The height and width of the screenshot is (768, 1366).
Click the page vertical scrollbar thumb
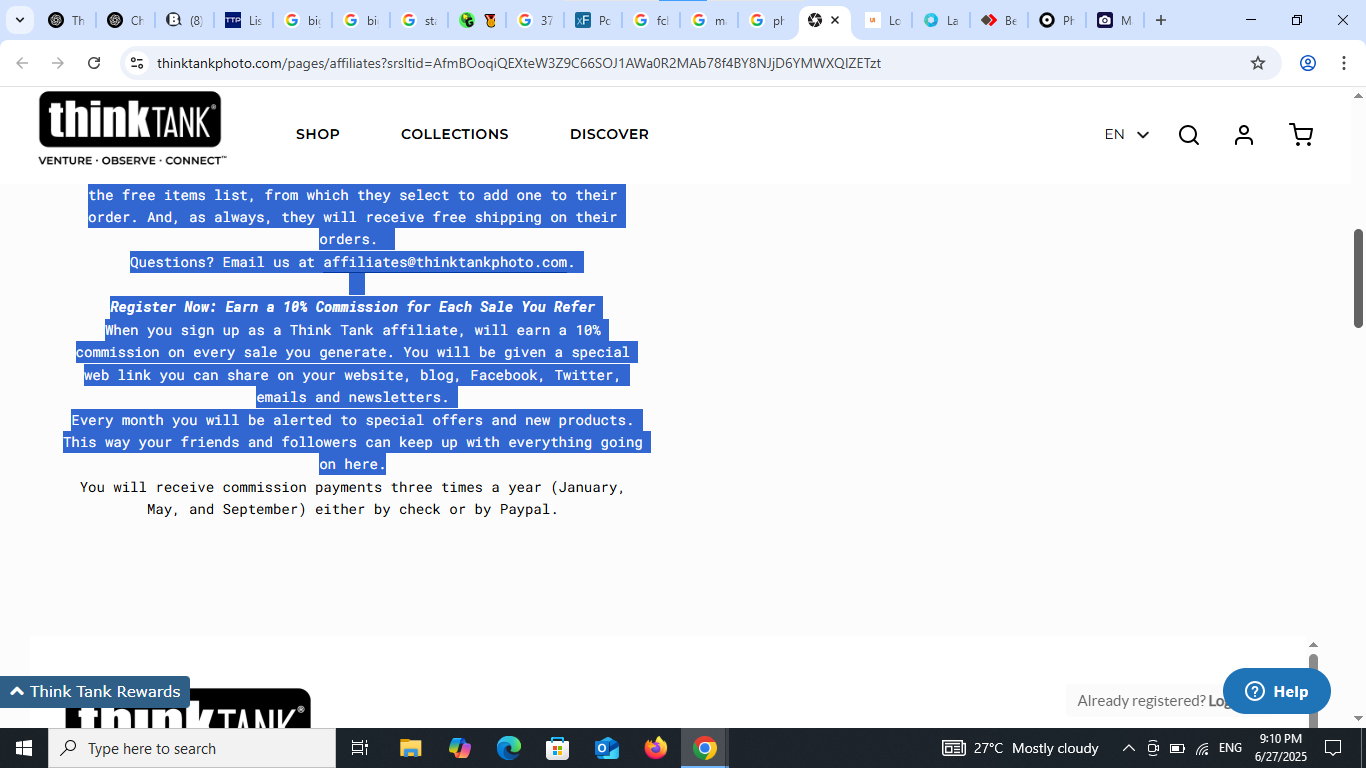pyautogui.click(x=1358, y=278)
